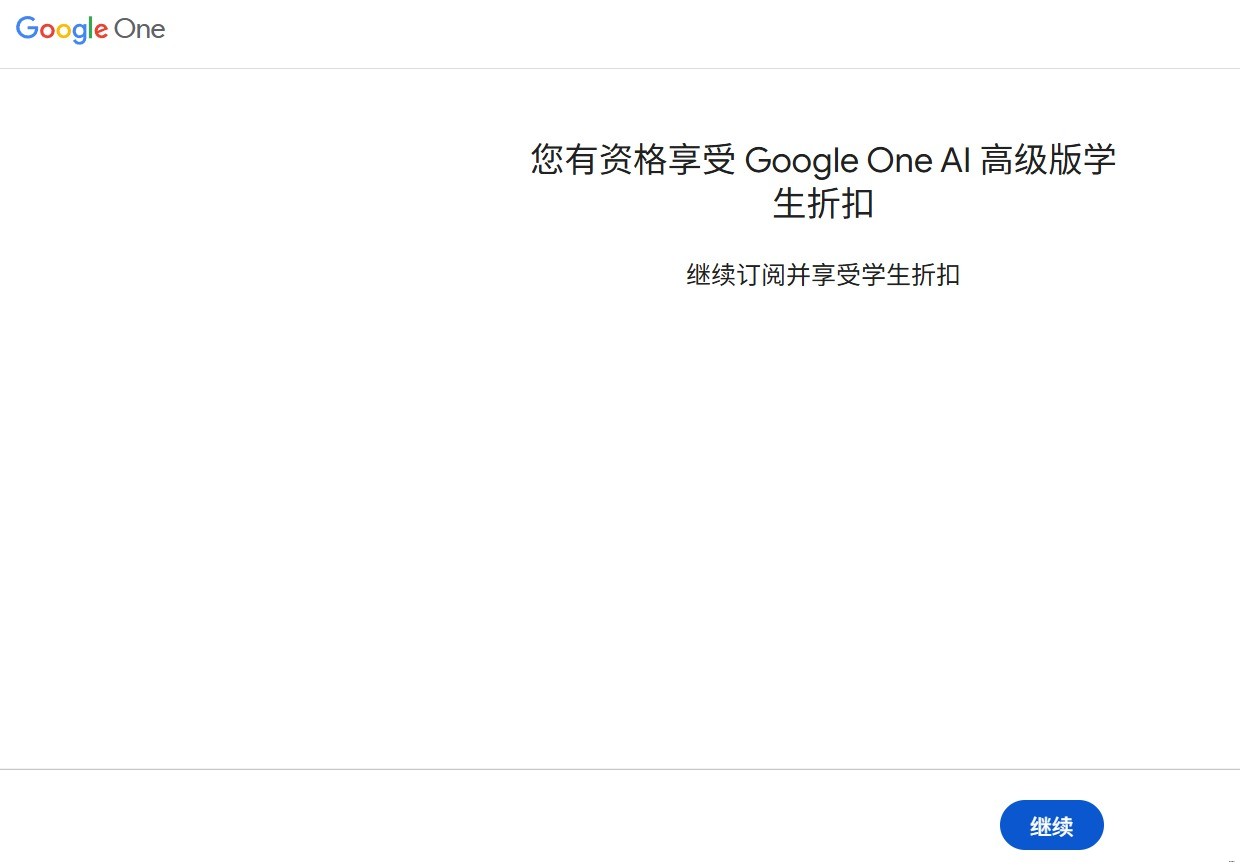Click the divider line above the 继续 button
Image resolution: width=1240 pixels, height=868 pixels.
coord(620,769)
